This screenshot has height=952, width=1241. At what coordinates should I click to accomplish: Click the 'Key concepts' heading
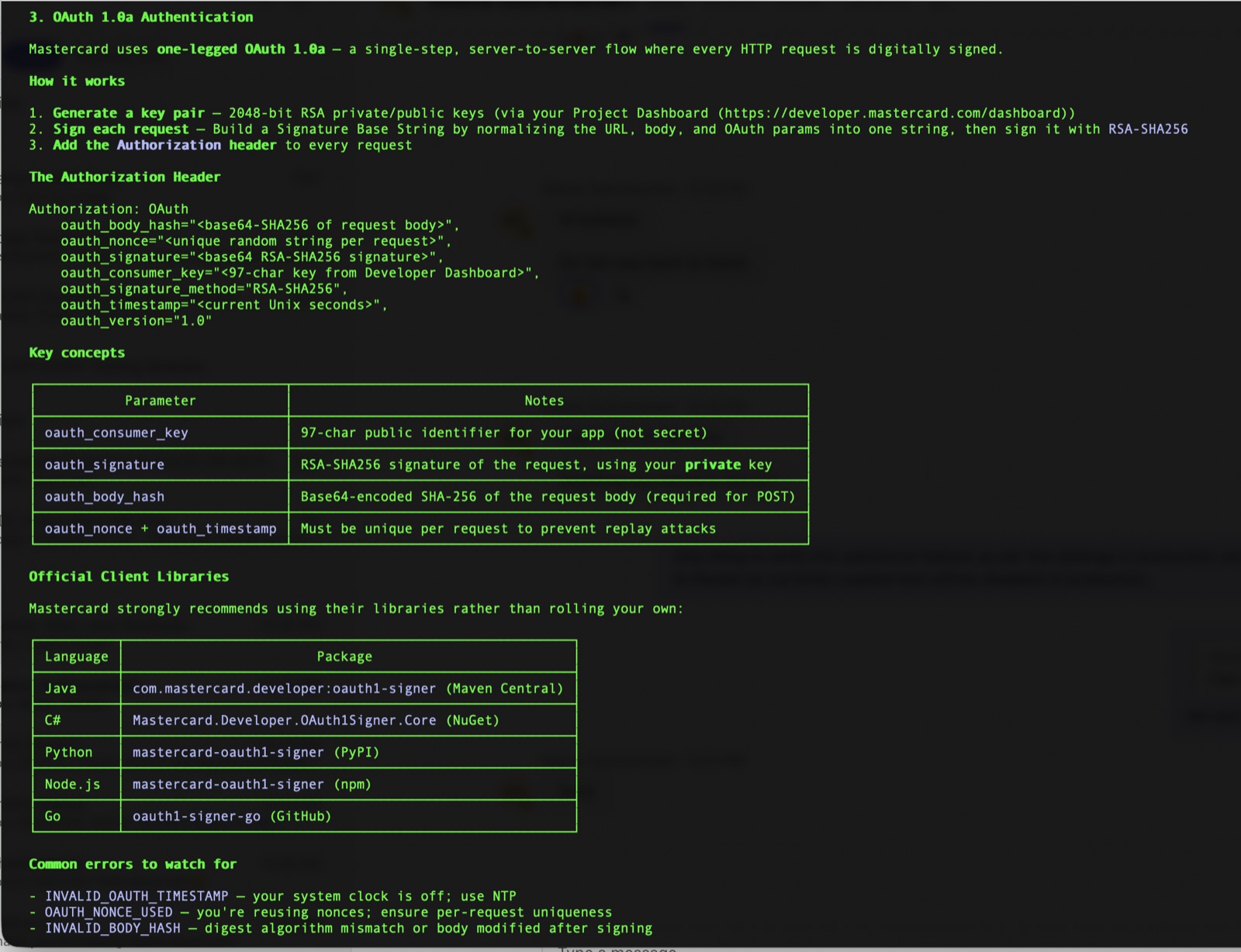pyautogui.click(x=77, y=353)
